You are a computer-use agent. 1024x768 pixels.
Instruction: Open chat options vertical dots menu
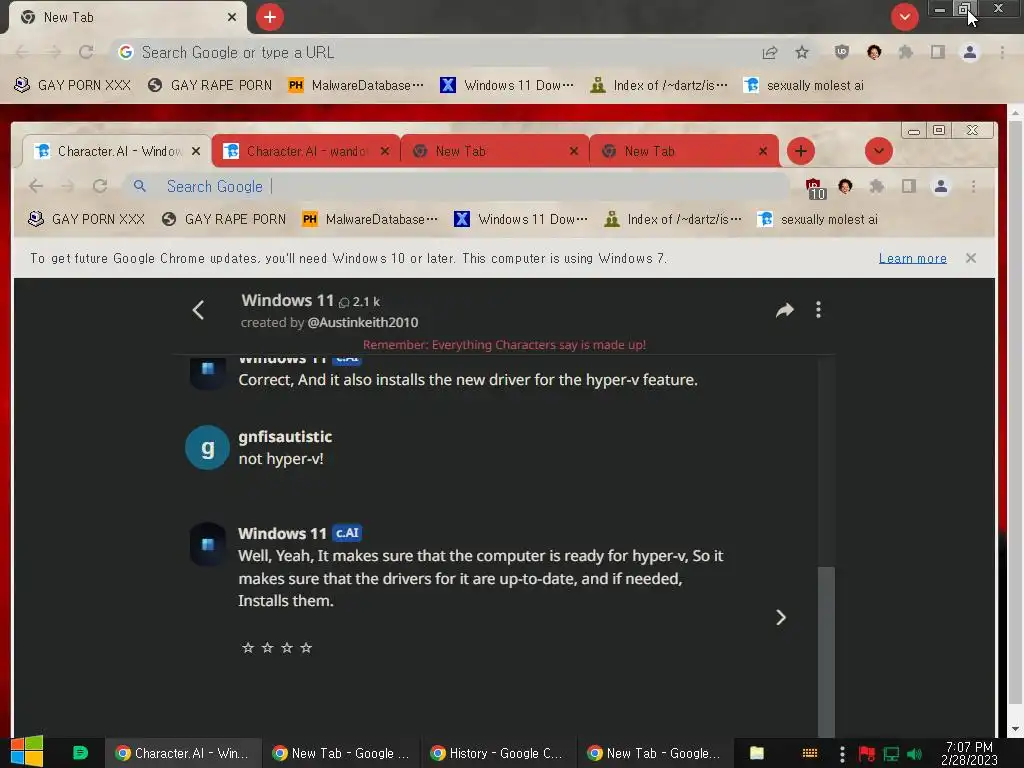pos(818,310)
